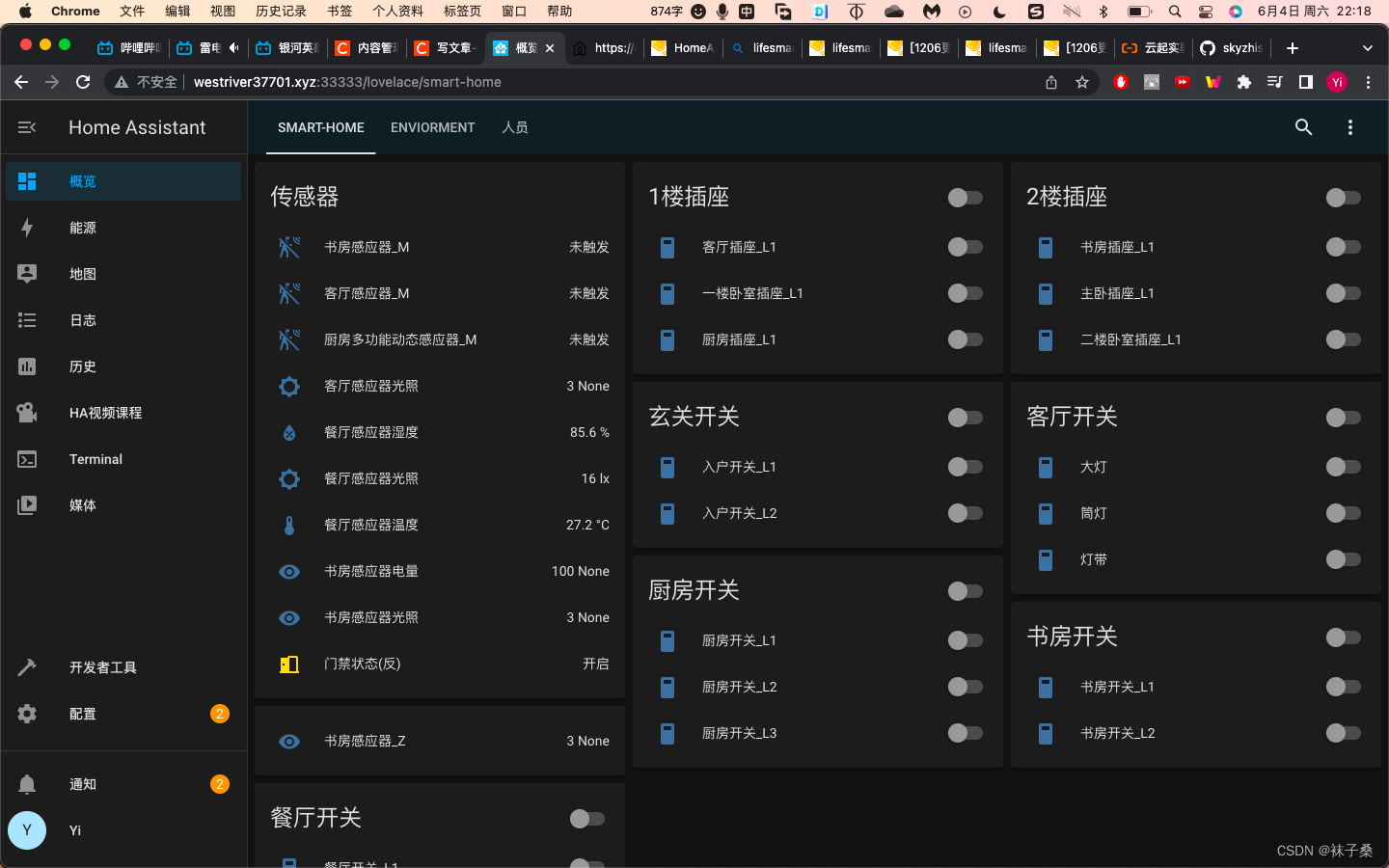The image size is (1389, 868).
Task: Open the 媒体 (Media) browser
Action: point(82,504)
